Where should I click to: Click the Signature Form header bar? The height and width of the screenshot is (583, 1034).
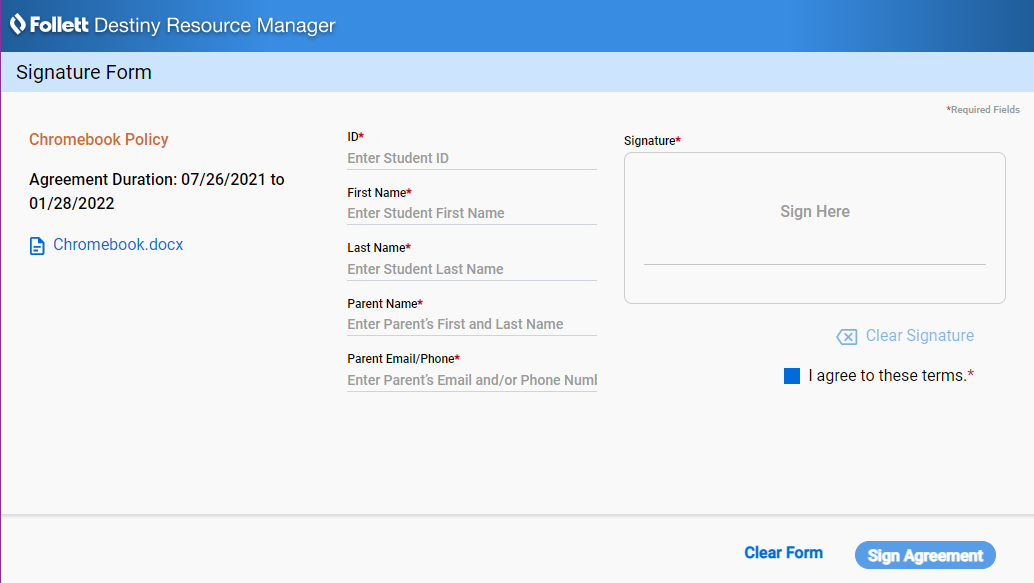tap(83, 72)
